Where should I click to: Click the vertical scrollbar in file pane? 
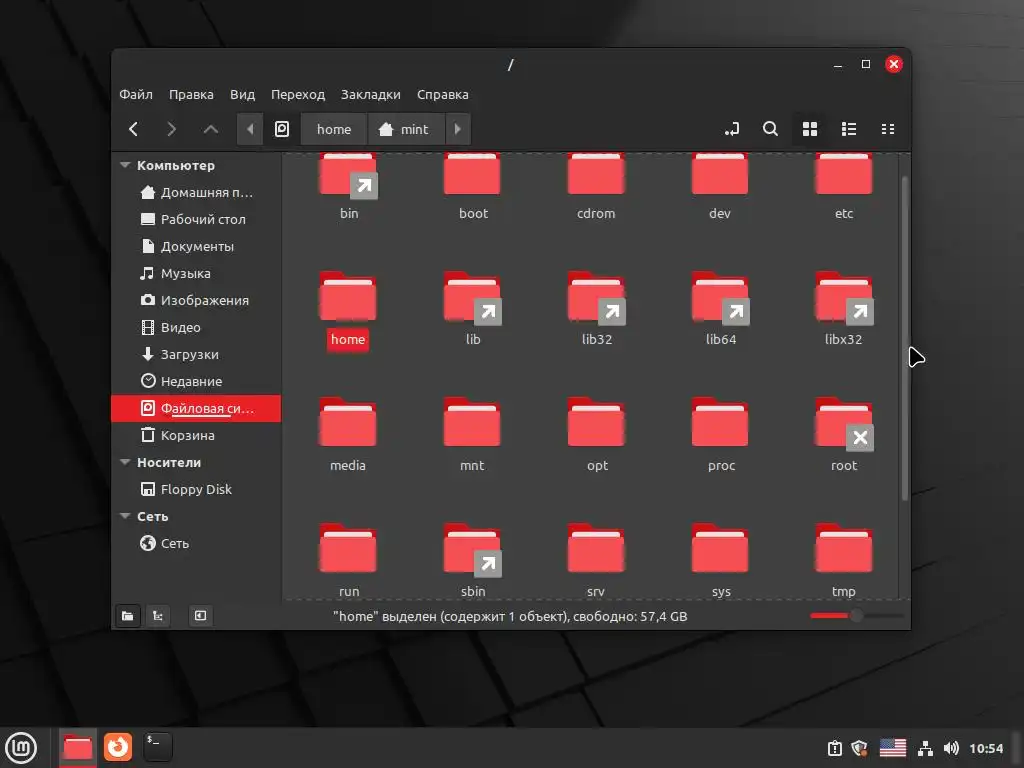(904, 338)
